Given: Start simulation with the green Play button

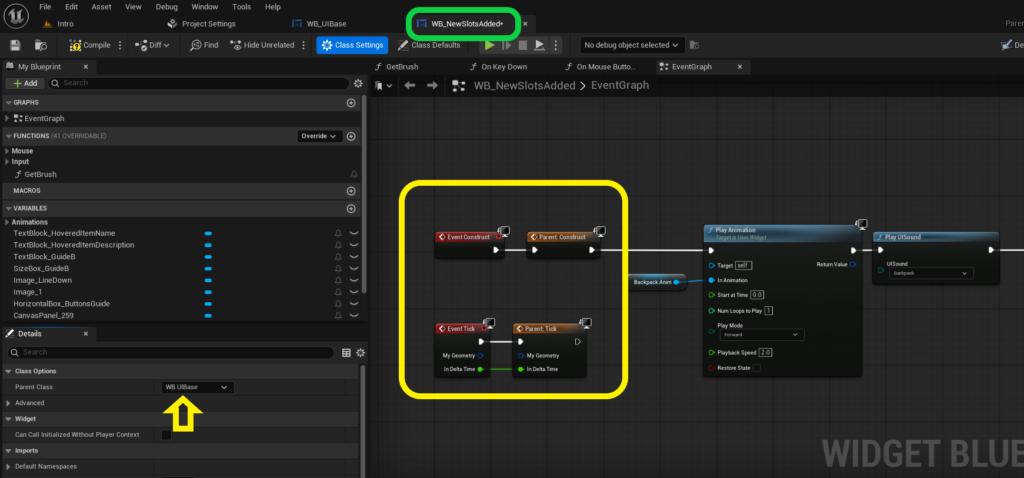Looking at the screenshot, I should pyautogui.click(x=489, y=45).
